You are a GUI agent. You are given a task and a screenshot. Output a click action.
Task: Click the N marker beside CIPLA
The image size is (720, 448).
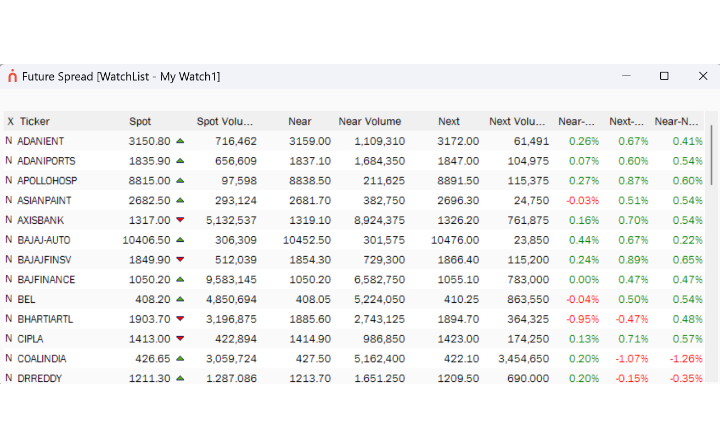tap(9, 338)
